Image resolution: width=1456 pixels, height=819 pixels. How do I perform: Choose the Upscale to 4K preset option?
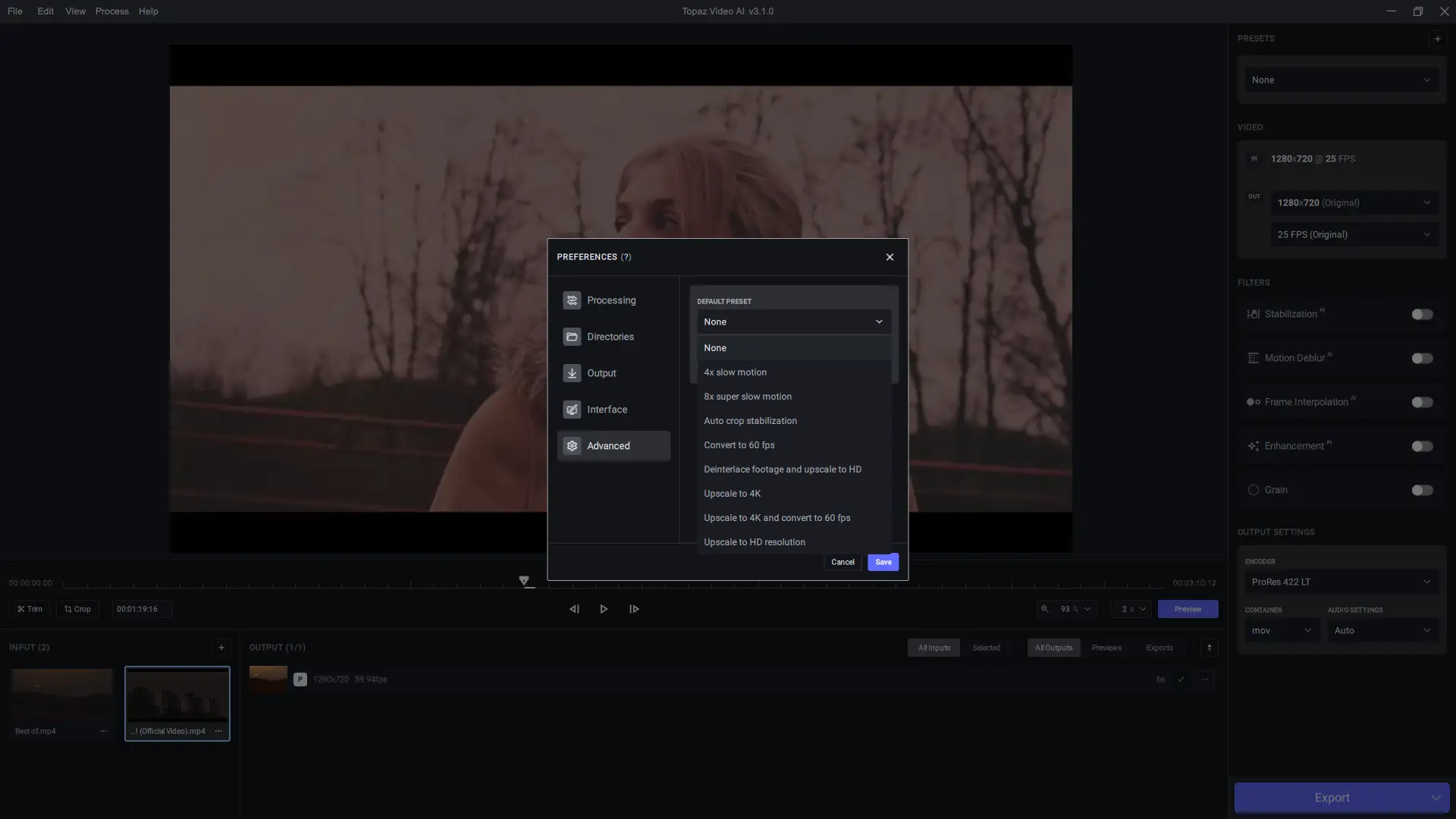click(732, 494)
